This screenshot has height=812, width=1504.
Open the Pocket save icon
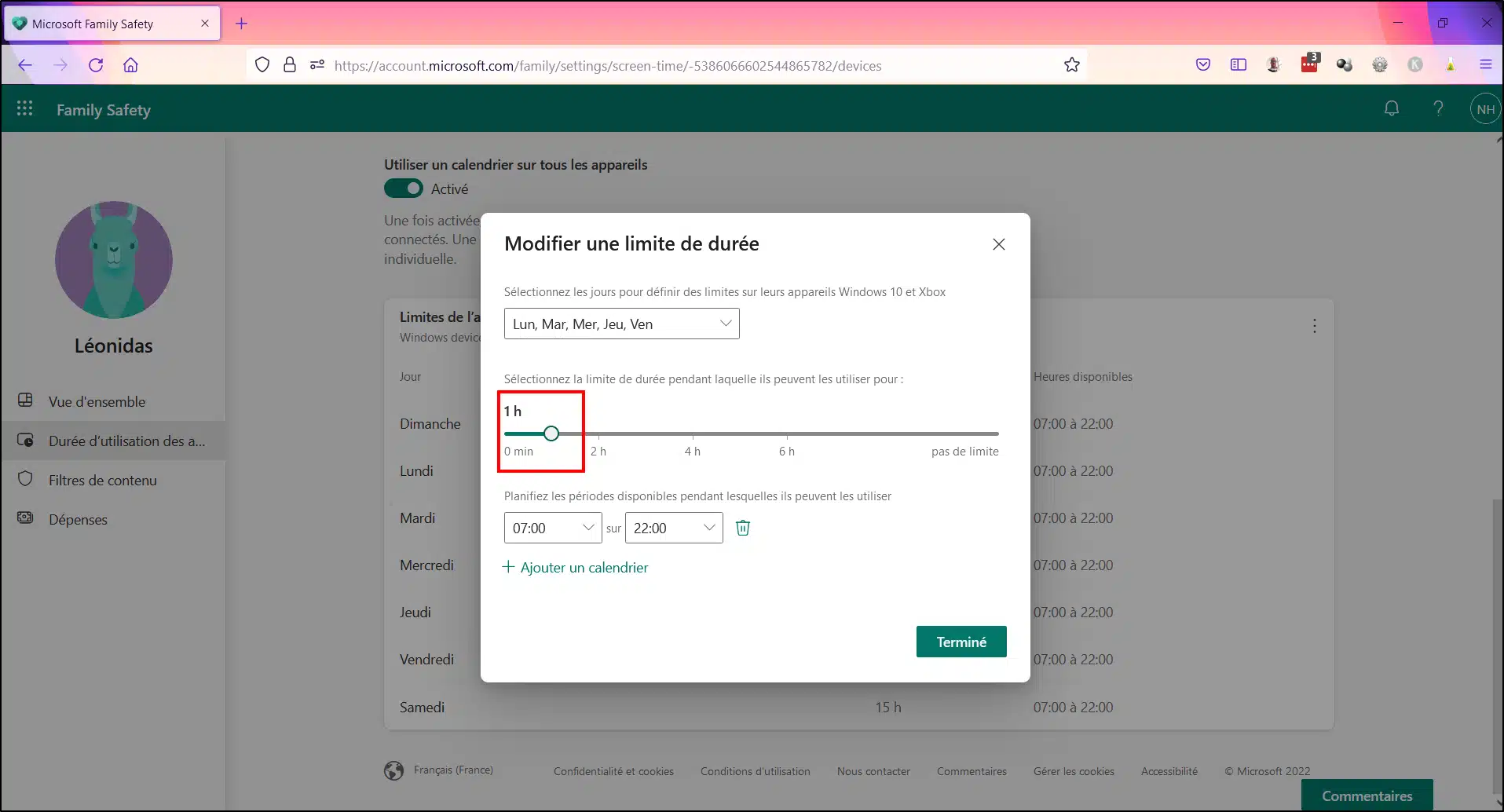[x=1203, y=65]
